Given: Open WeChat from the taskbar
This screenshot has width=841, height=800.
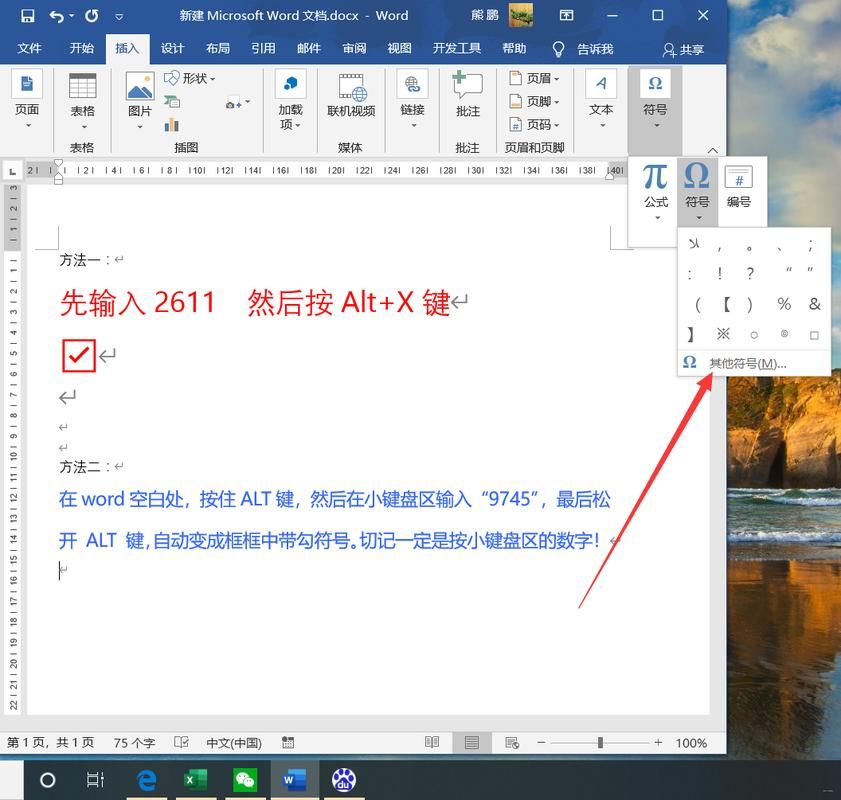Looking at the screenshot, I should [x=245, y=780].
